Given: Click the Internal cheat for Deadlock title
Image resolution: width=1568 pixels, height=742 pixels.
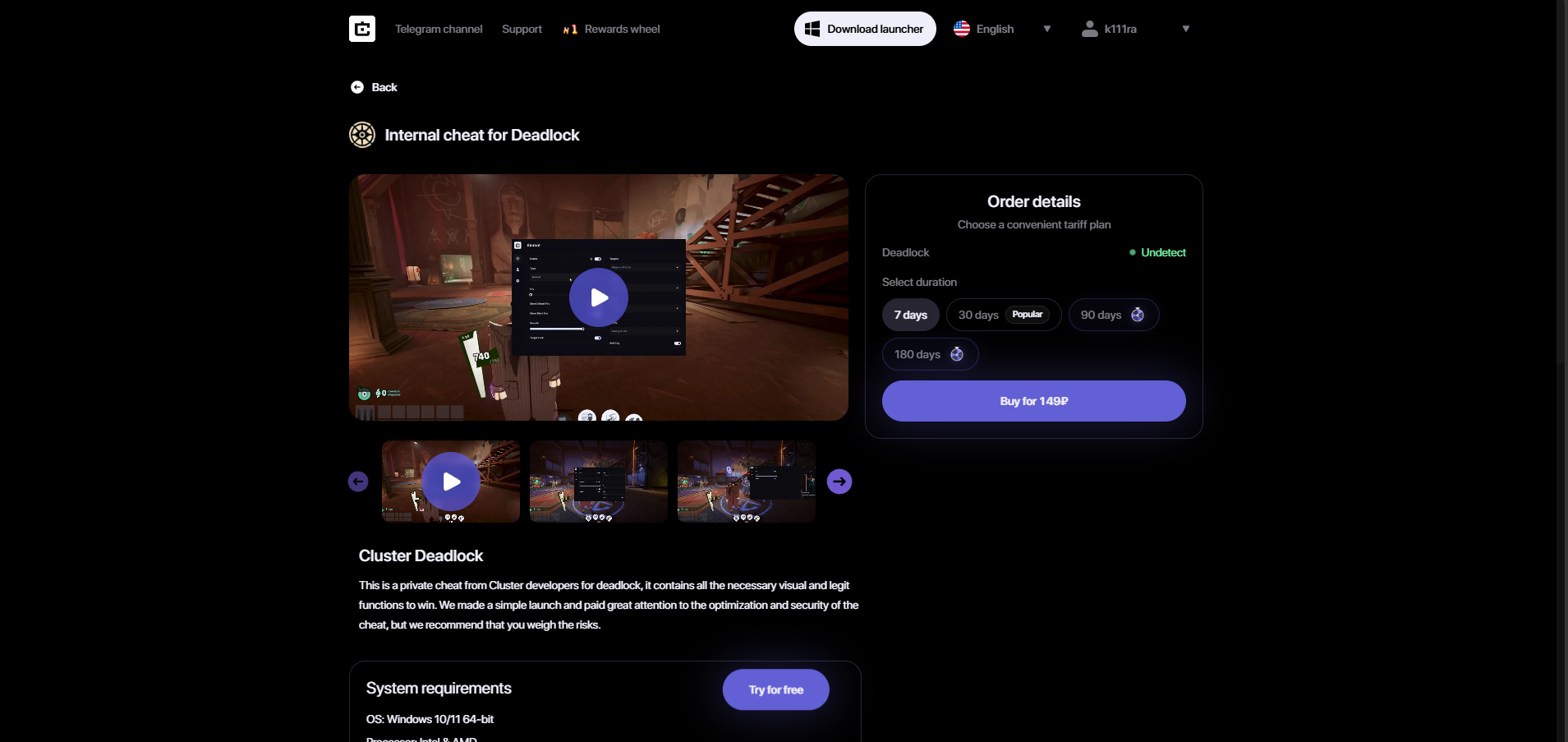Looking at the screenshot, I should (x=482, y=135).
